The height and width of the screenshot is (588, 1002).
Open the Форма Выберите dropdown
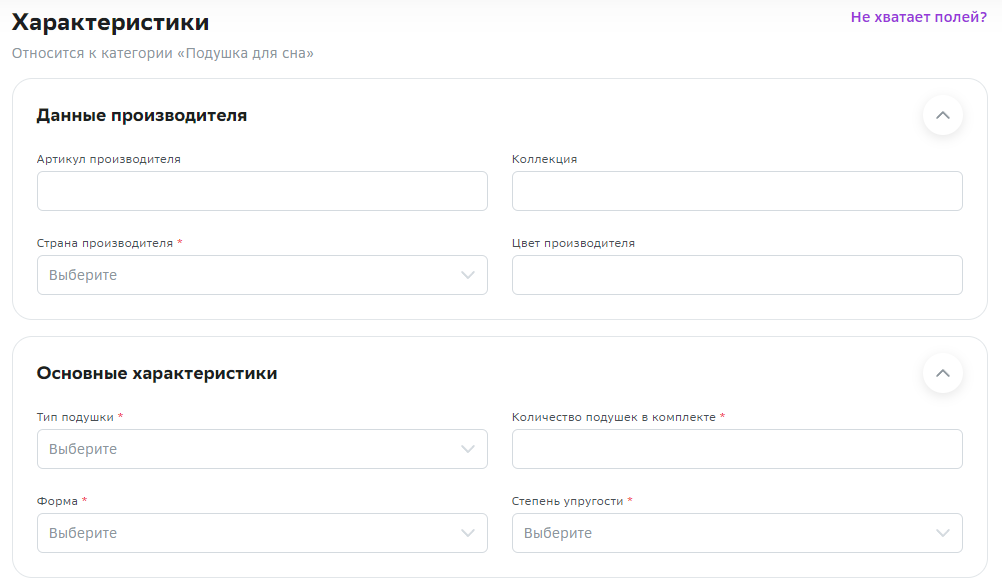pos(262,533)
